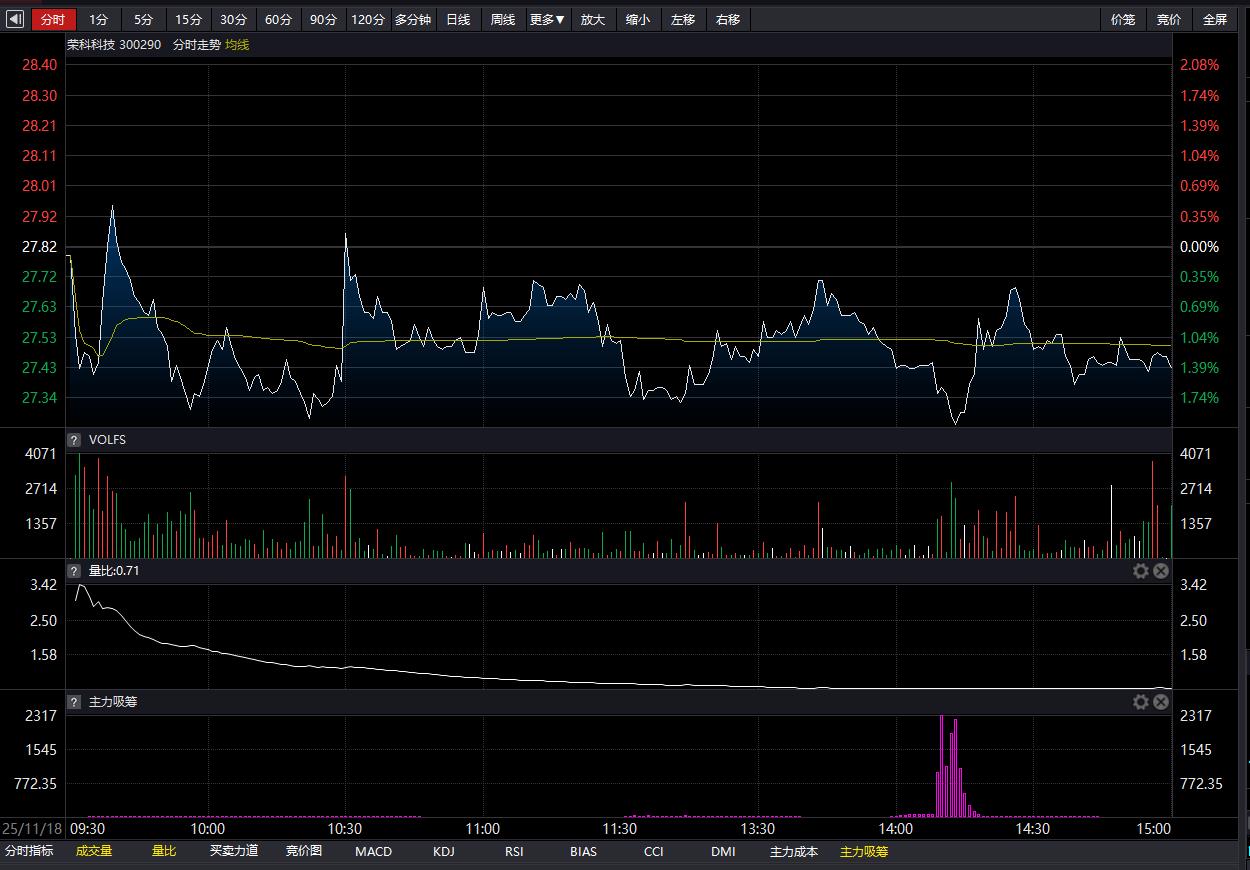
Task: Open help icon for 主力吸筹 panel
Action: (x=74, y=702)
